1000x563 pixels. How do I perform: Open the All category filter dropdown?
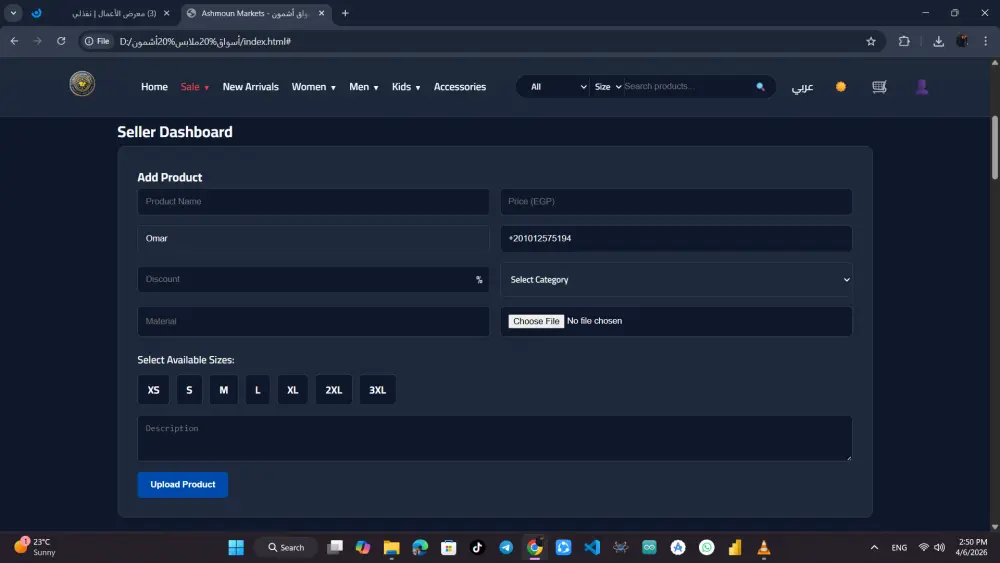coord(558,87)
